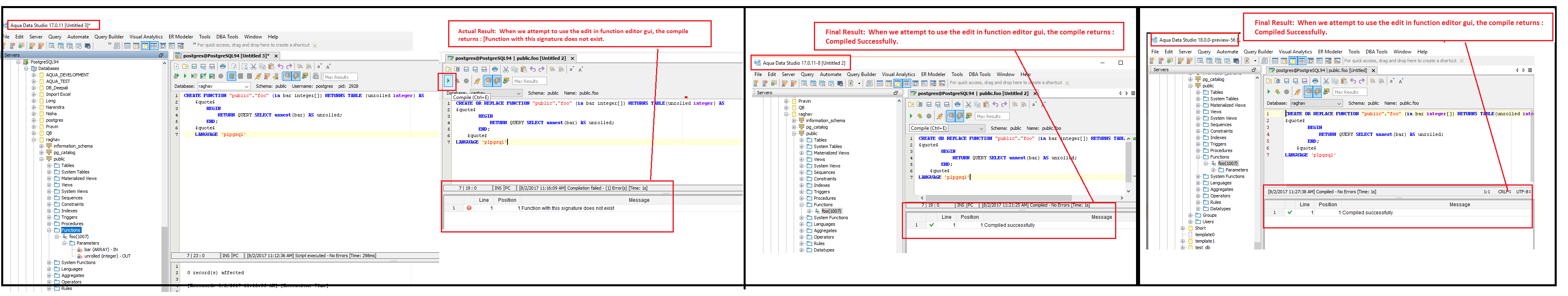Select 'bar (ARRAY) - IN' parameter in the tree
Image resolution: width=1568 pixels, height=296 pixels.
(101, 249)
